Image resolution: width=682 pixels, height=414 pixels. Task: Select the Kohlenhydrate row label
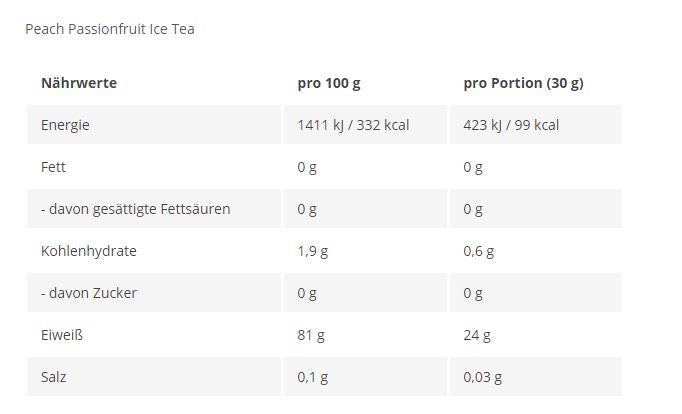pyautogui.click(x=89, y=251)
